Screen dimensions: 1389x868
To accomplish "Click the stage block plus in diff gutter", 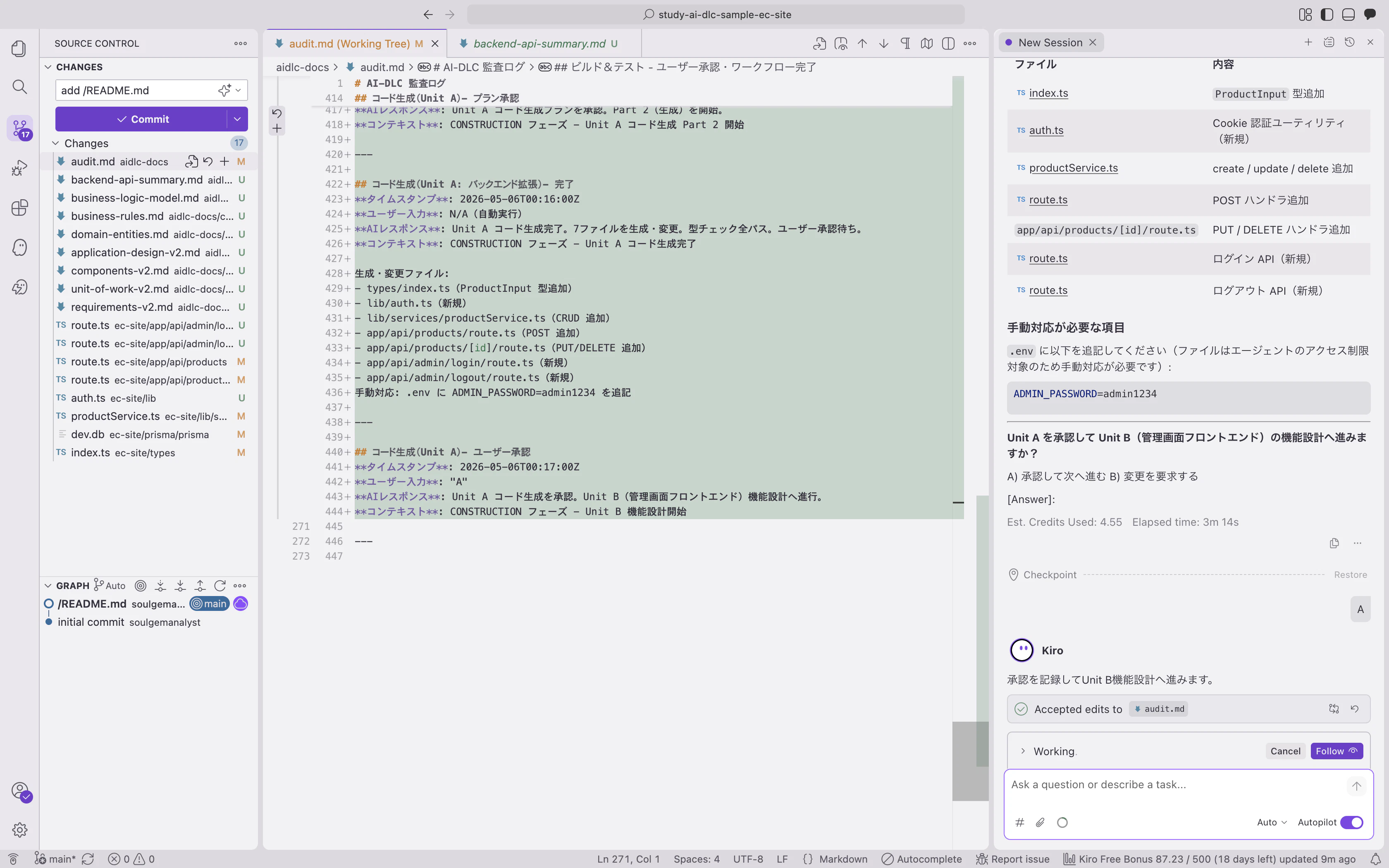I will click(x=277, y=129).
